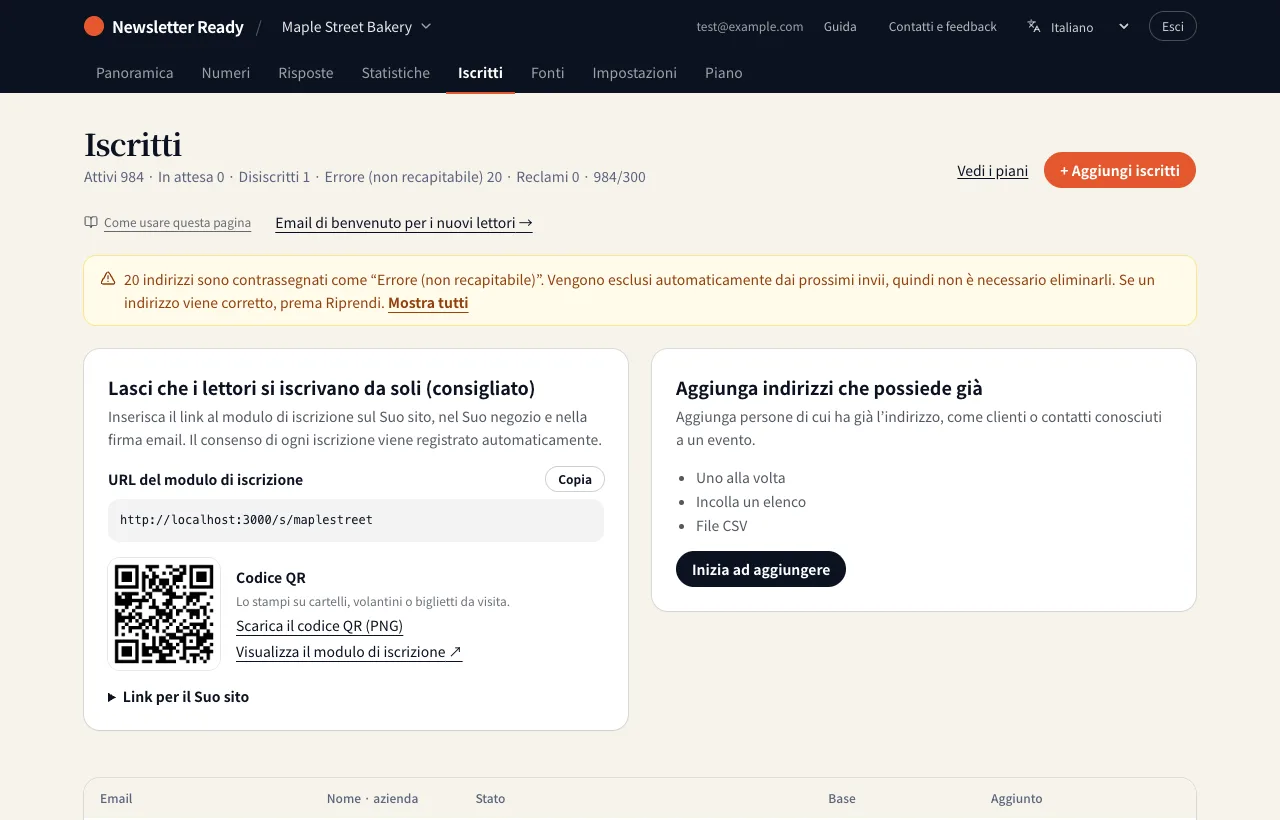The image size is (1280, 820).
Task: Open the Impostazioni tab
Action: [x=634, y=73]
